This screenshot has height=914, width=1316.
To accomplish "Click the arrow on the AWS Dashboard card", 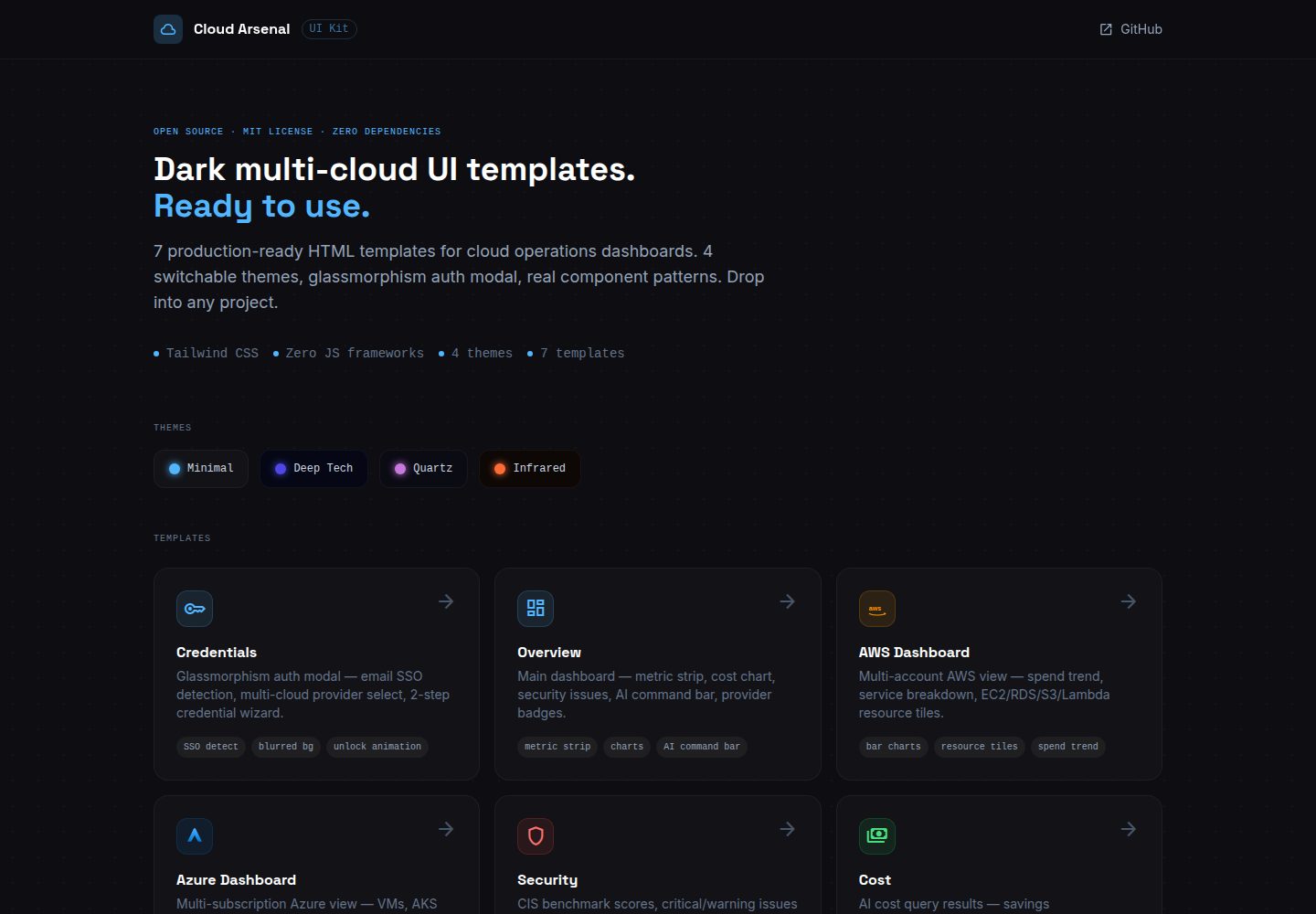I will click(x=1129, y=601).
